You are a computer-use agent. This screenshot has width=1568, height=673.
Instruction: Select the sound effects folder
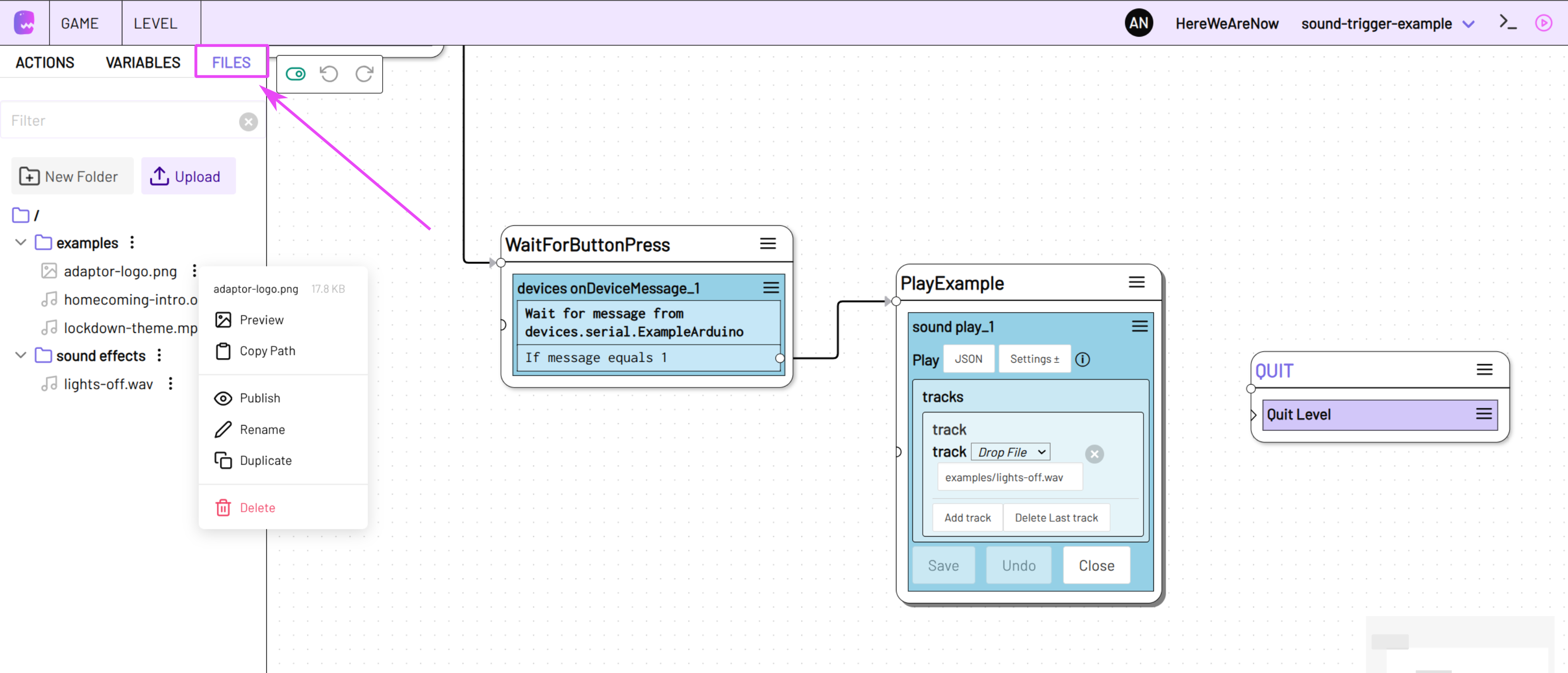91,356
